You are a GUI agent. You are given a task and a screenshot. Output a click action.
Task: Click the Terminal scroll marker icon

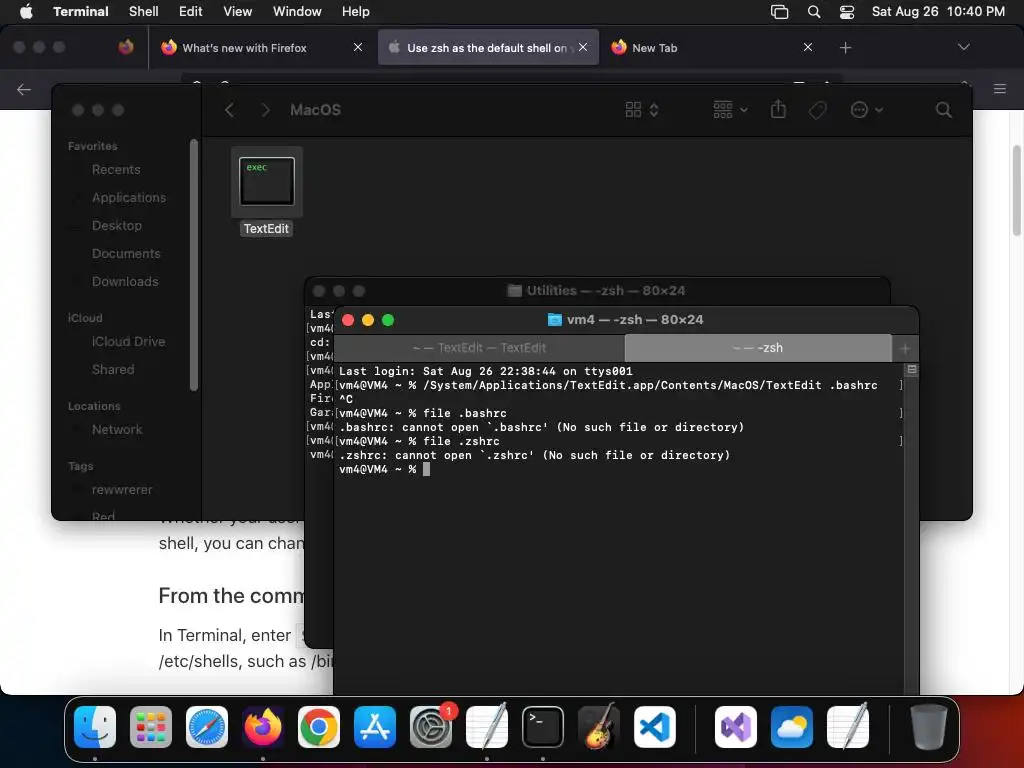click(912, 370)
